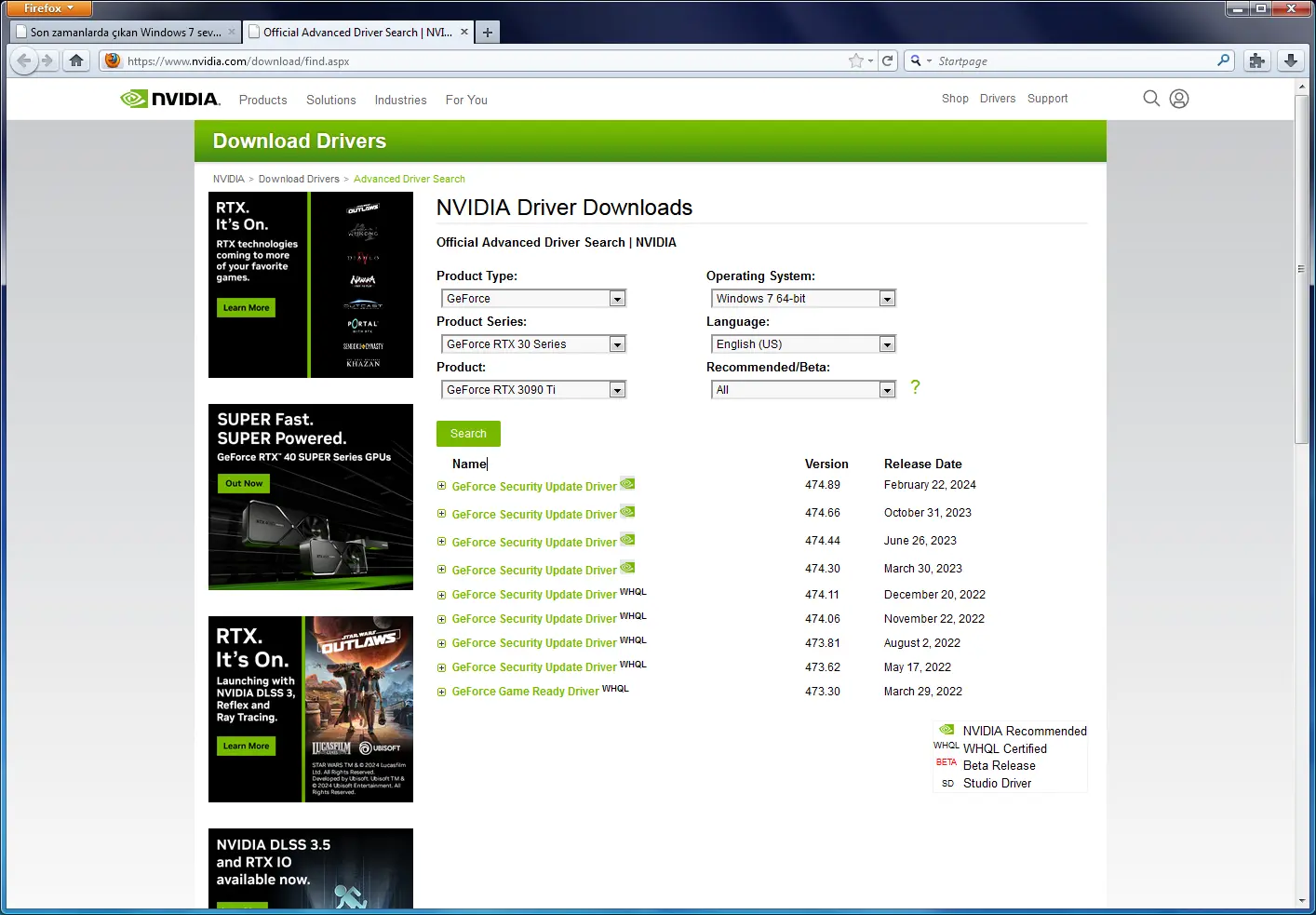The image size is (1316, 915).
Task: Open the search engine selector dropdown arrow
Action: [929, 61]
